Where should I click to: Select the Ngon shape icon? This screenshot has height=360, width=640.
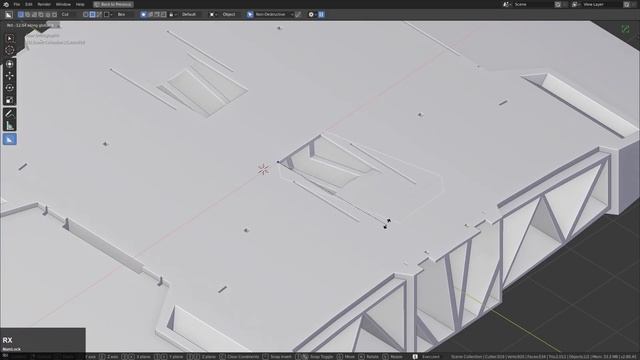pyautogui.click(x=99, y=15)
